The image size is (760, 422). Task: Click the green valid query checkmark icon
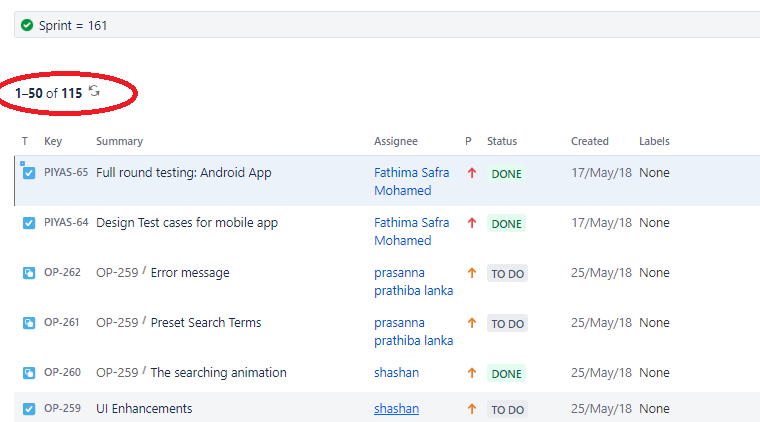click(x=27, y=25)
